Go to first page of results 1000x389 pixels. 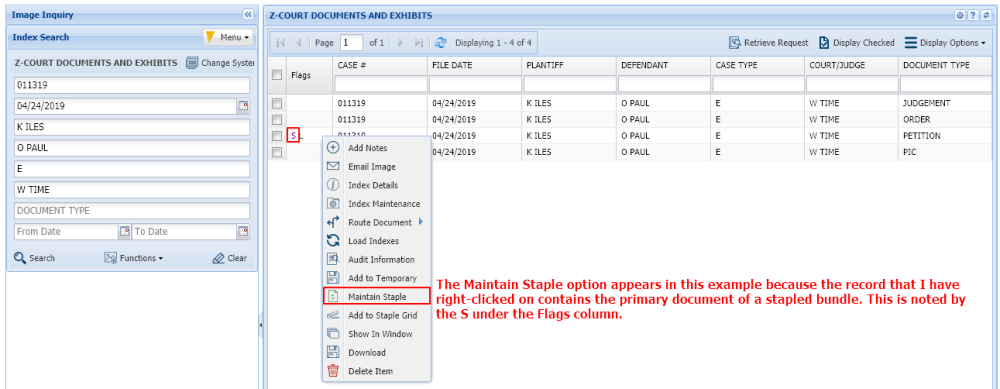tap(281, 43)
